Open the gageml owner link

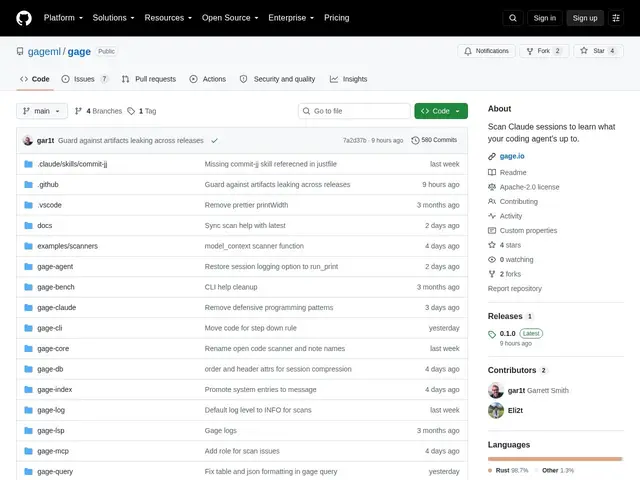coord(44,52)
